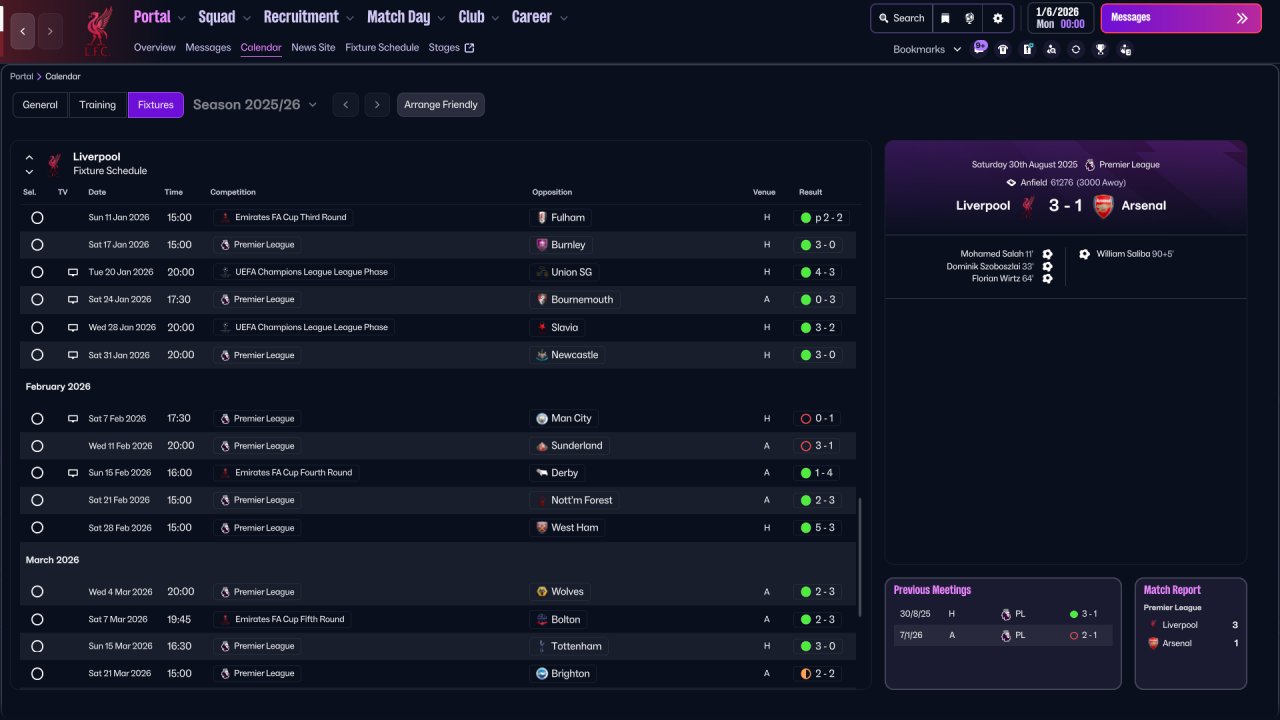
Task: Switch to the Training tab
Action: [98, 105]
